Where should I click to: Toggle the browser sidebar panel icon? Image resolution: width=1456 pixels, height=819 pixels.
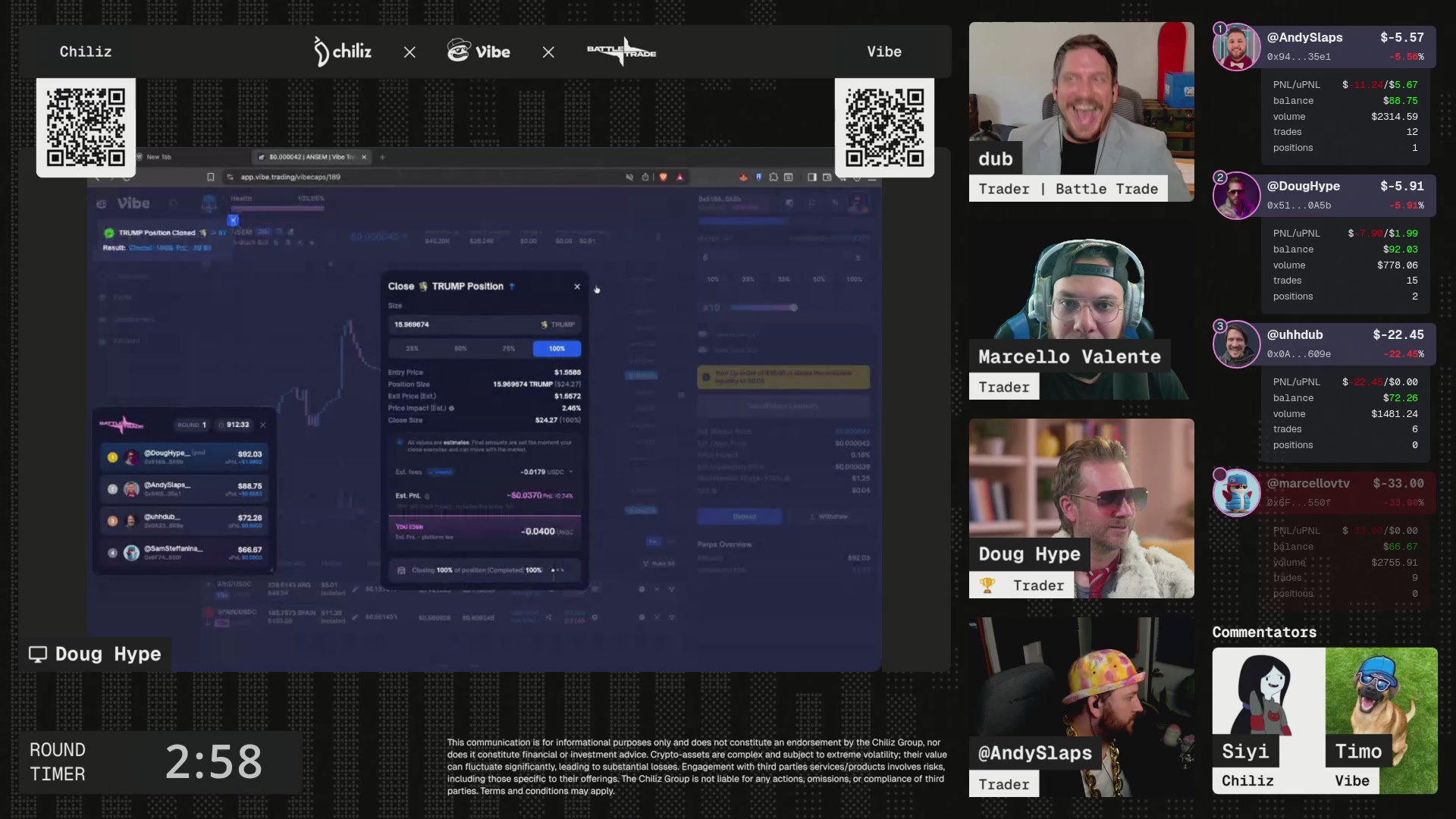pyautogui.click(x=812, y=177)
